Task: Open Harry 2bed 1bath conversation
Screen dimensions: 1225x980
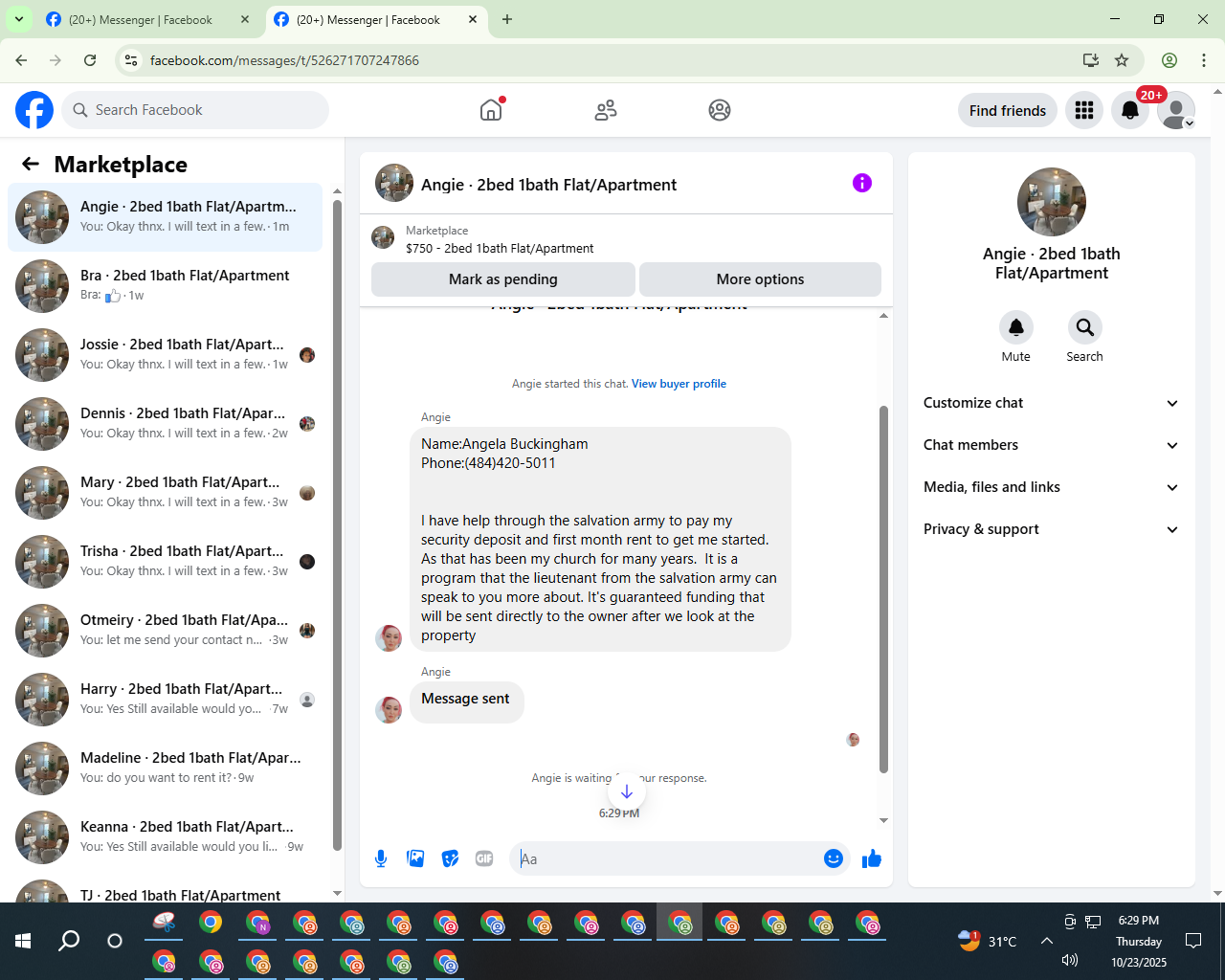Action: click(x=165, y=699)
